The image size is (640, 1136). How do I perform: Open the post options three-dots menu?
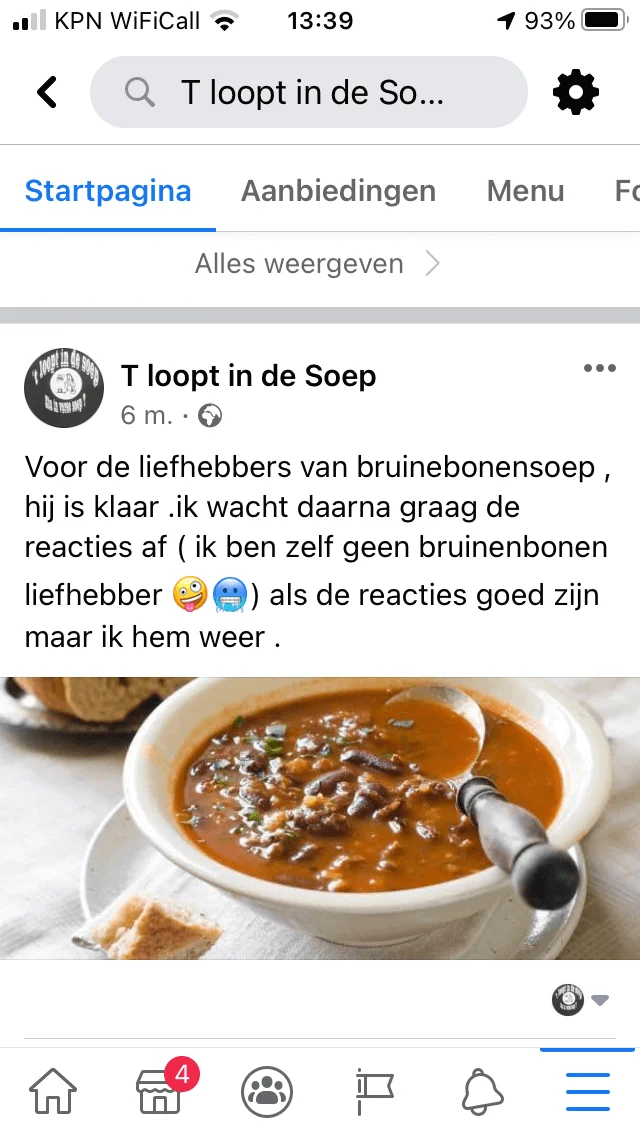point(599,368)
